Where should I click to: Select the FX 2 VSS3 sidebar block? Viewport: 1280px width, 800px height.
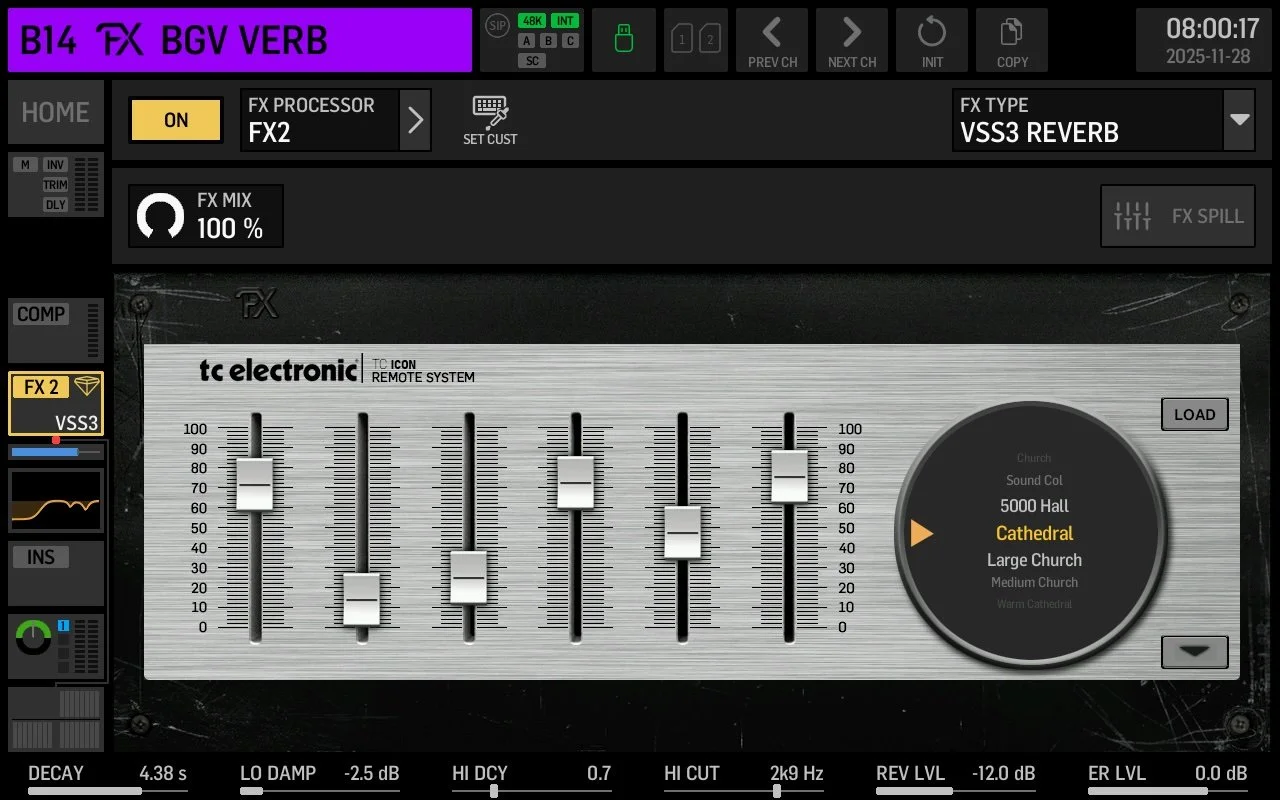pyautogui.click(x=56, y=403)
